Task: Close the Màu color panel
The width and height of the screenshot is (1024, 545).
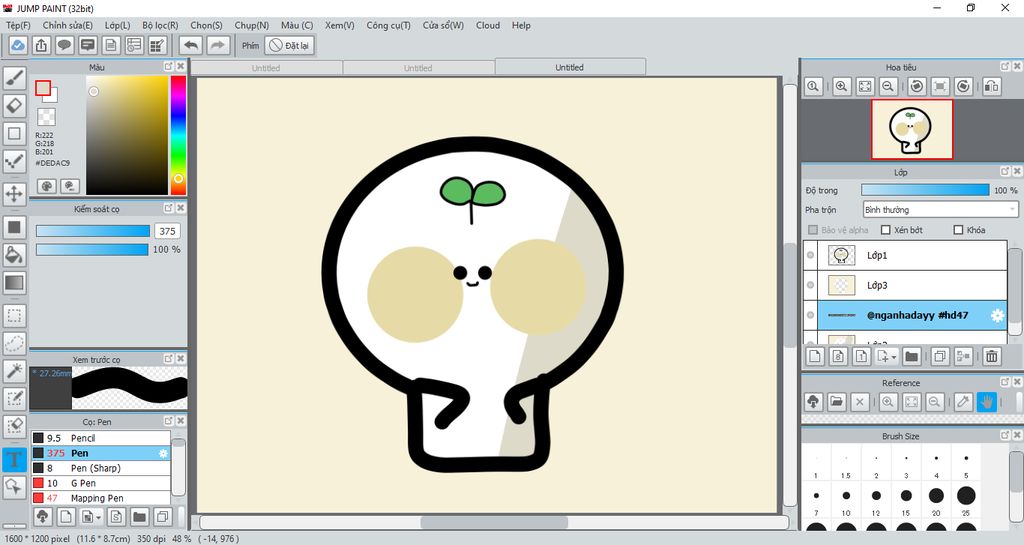Action: pos(181,67)
